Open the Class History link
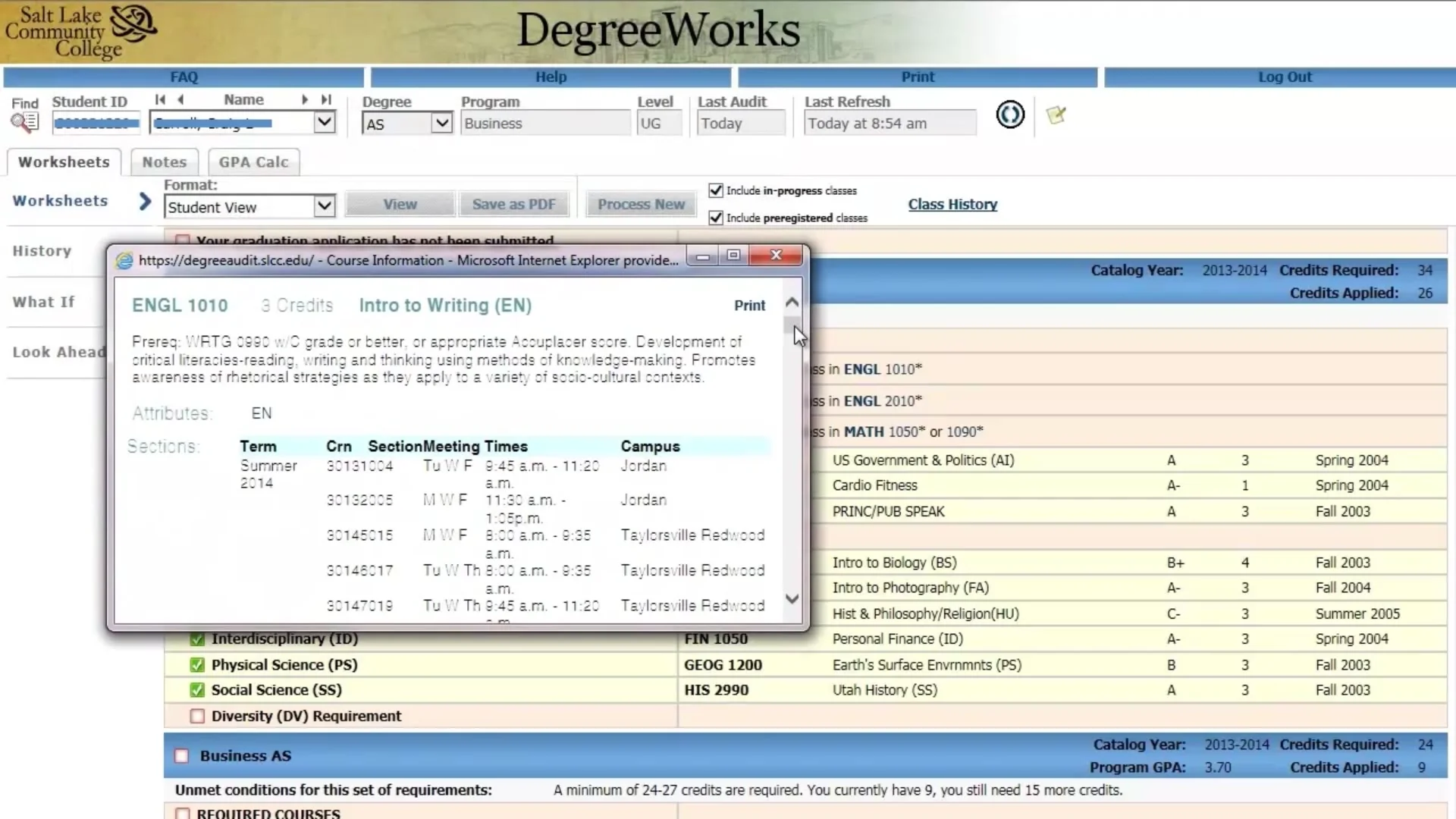Image resolution: width=1456 pixels, height=819 pixels. 952,204
